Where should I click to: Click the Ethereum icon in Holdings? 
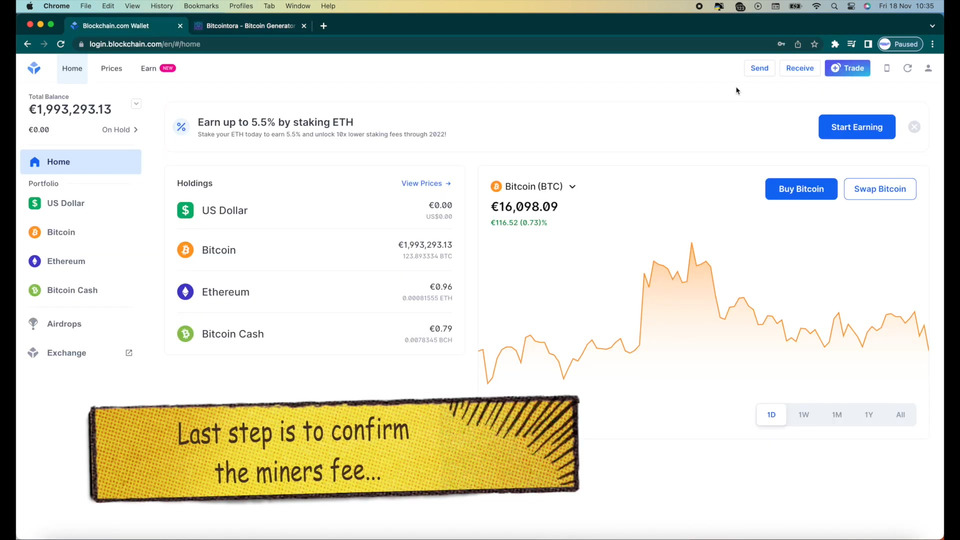(x=186, y=291)
